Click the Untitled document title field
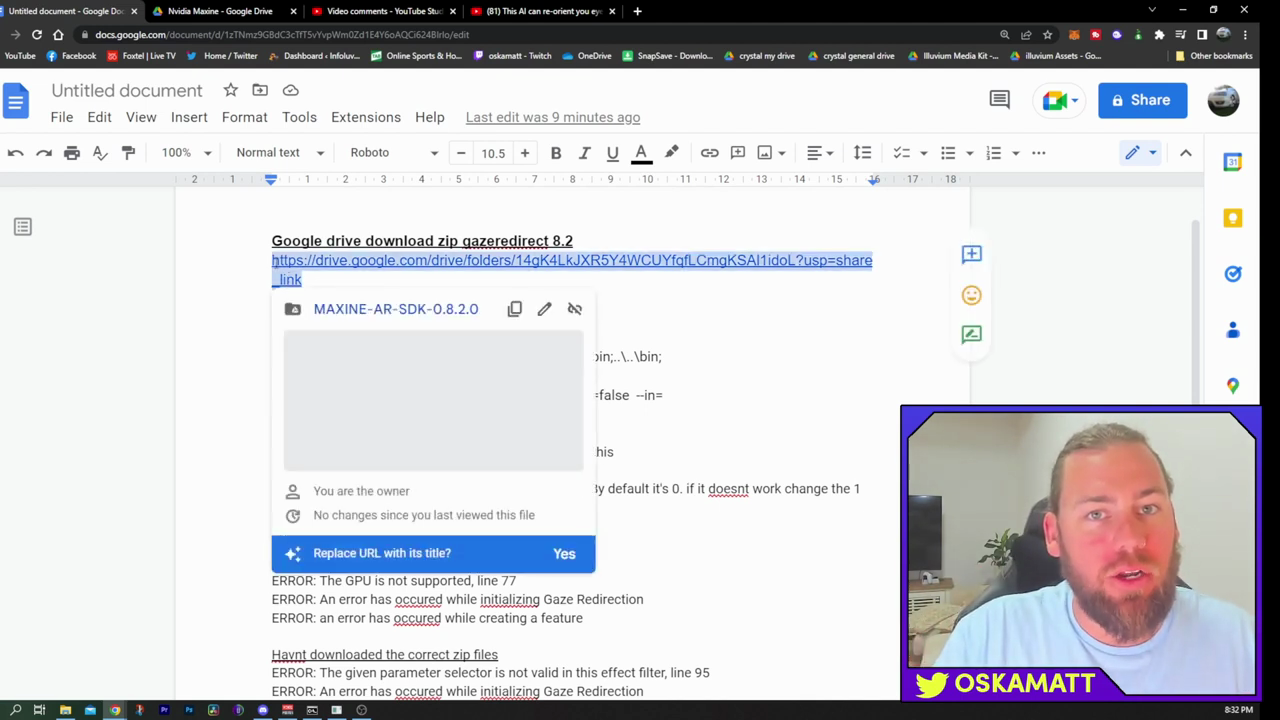 tap(127, 90)
